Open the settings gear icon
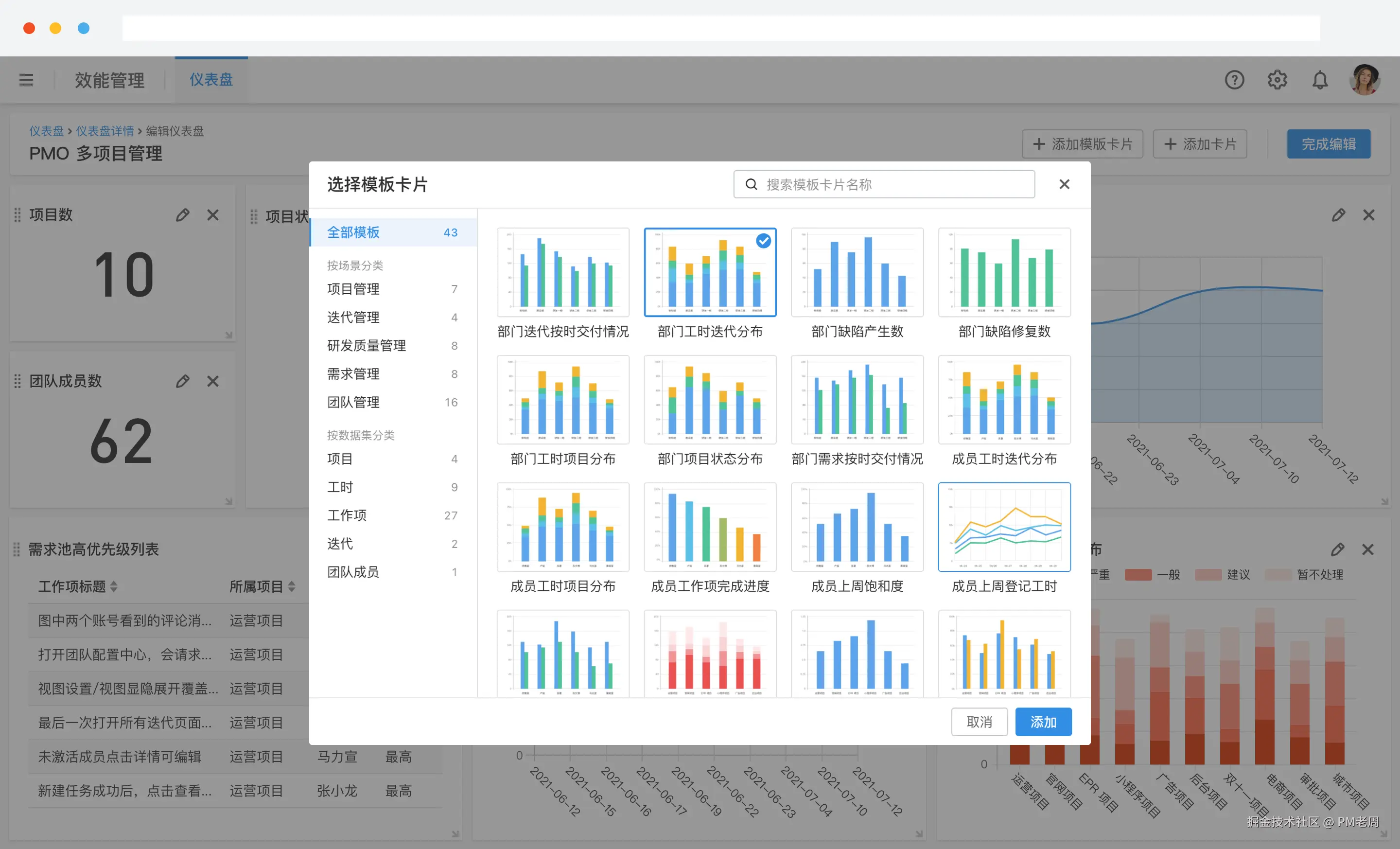This screenshot has width=1400, height=849. pyautogui.click(x=1277, y=80)
